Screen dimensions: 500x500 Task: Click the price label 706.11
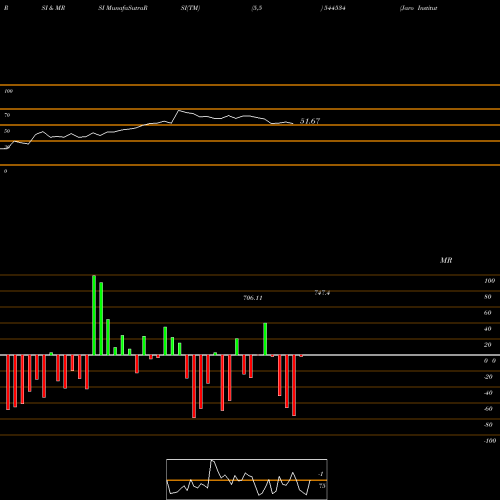tap(253, 298)
